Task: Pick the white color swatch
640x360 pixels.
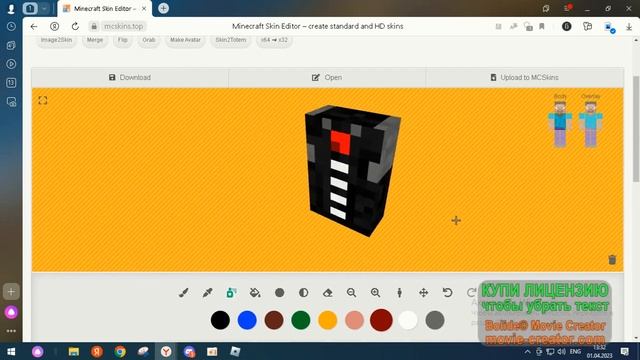Action: pyautogui.click(x=408, y=320)
